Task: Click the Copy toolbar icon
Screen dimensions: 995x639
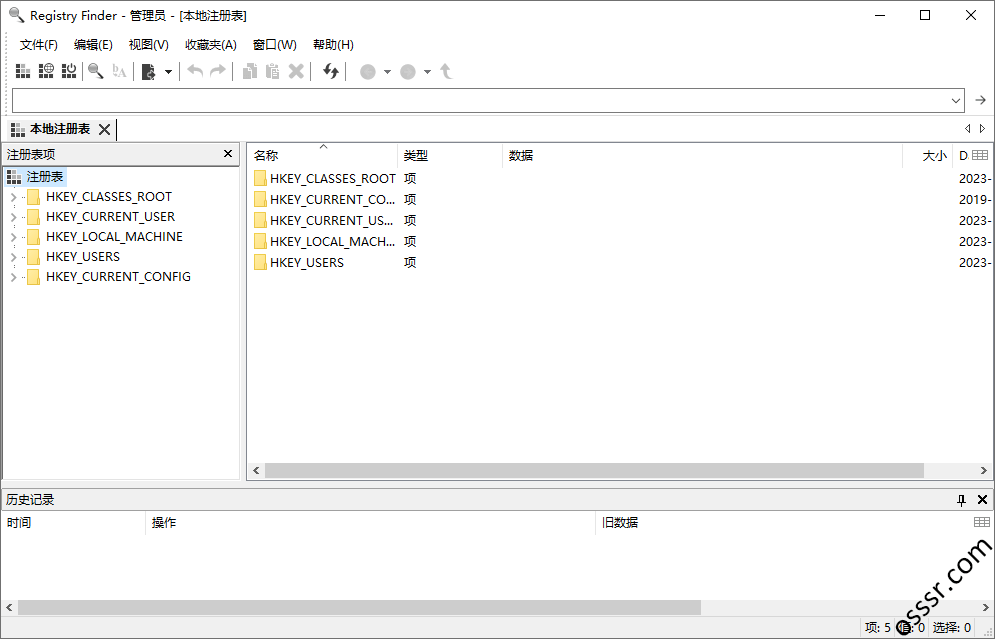Action: point(250,71)
